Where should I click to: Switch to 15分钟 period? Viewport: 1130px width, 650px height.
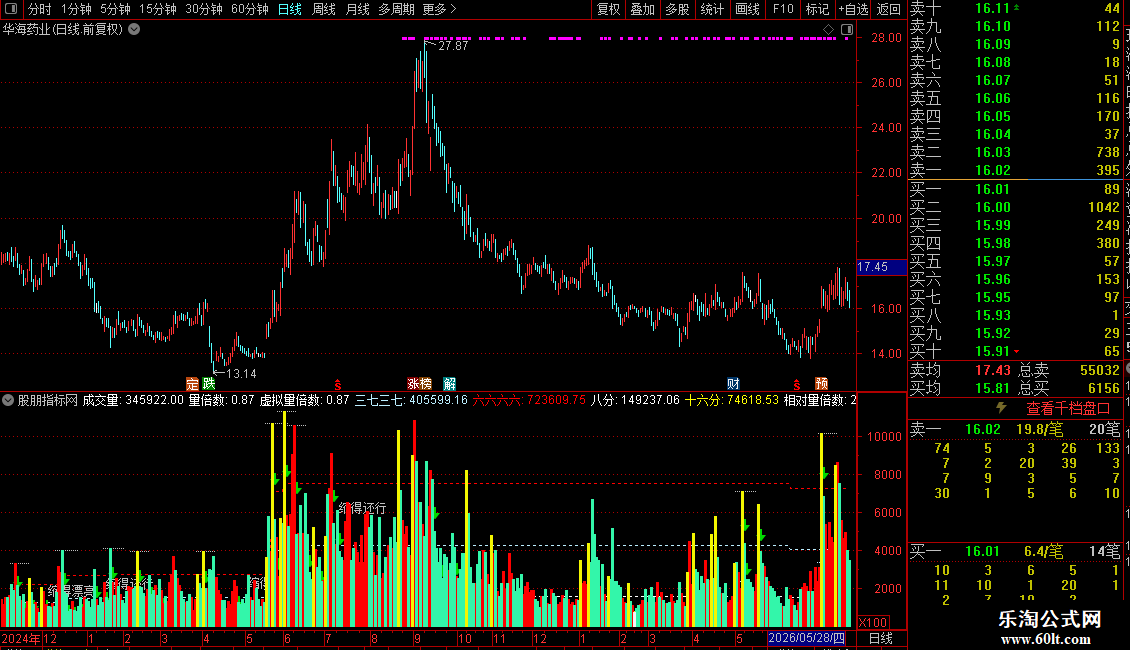[x=158, y=9]
